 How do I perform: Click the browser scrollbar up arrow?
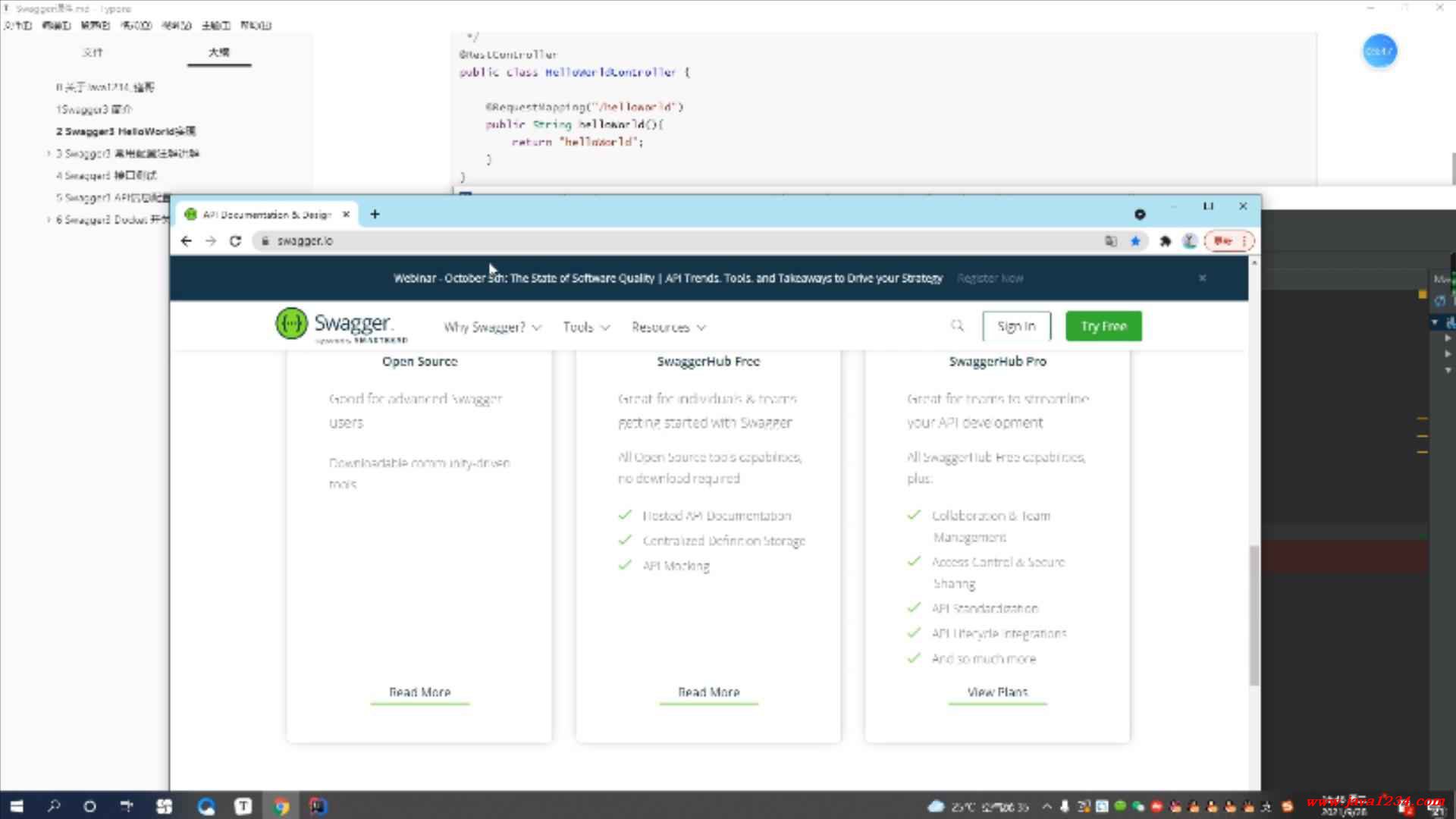click(x=1254, y=262)
